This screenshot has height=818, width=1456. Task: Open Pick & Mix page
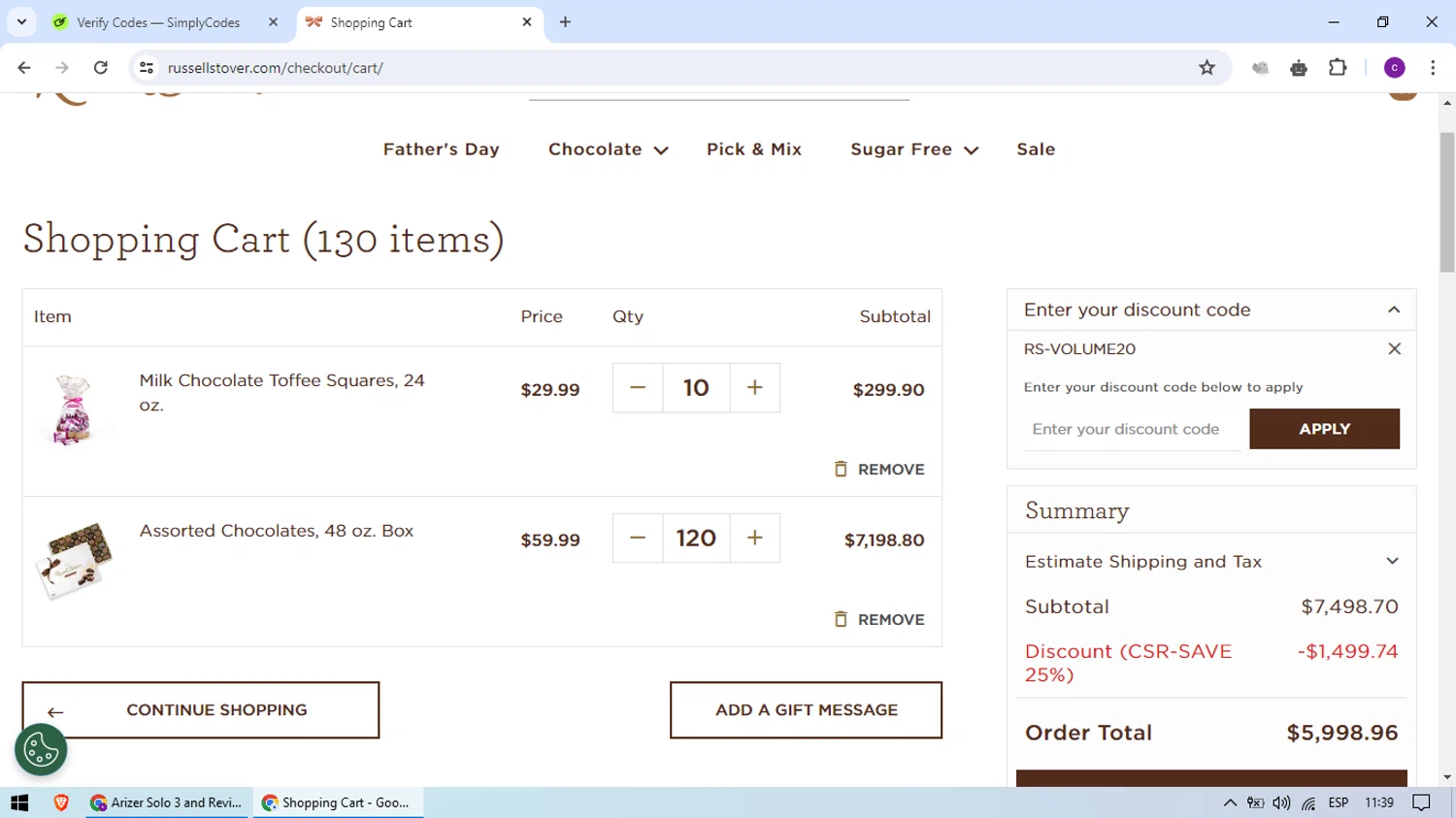pos(754,149)
